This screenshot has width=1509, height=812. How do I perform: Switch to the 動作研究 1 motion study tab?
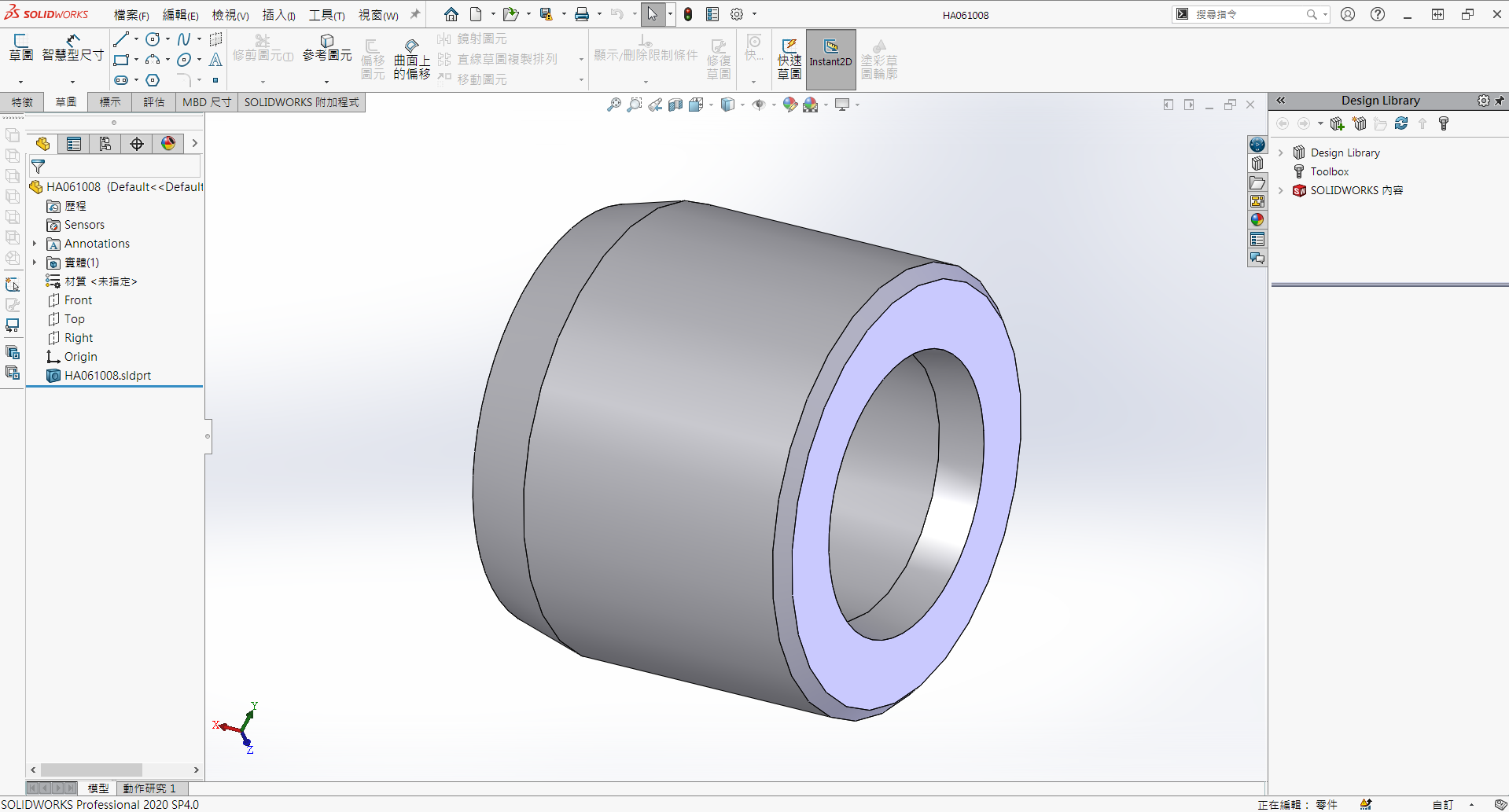point(149,788)
